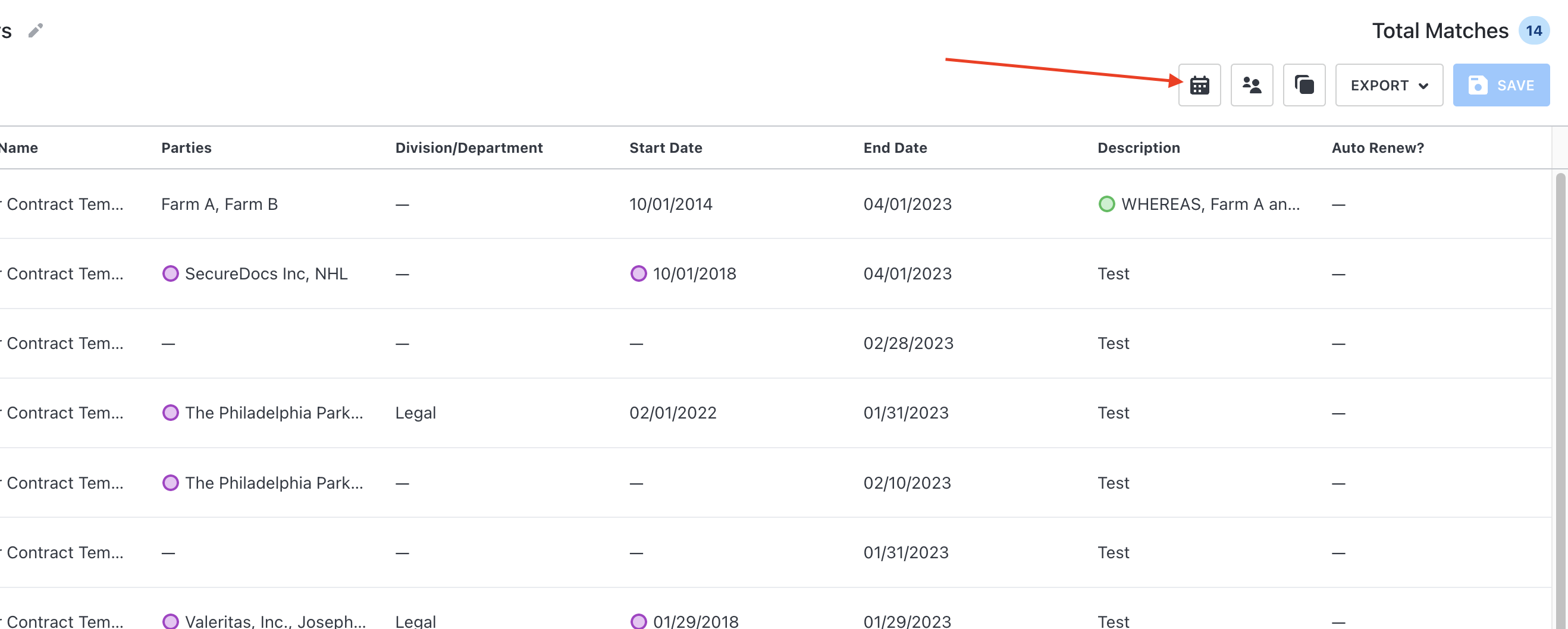This screenshot has width=1568, height=629.
Task: Select the 01/29/2023 end date cell
Action: tap(907, 621)
